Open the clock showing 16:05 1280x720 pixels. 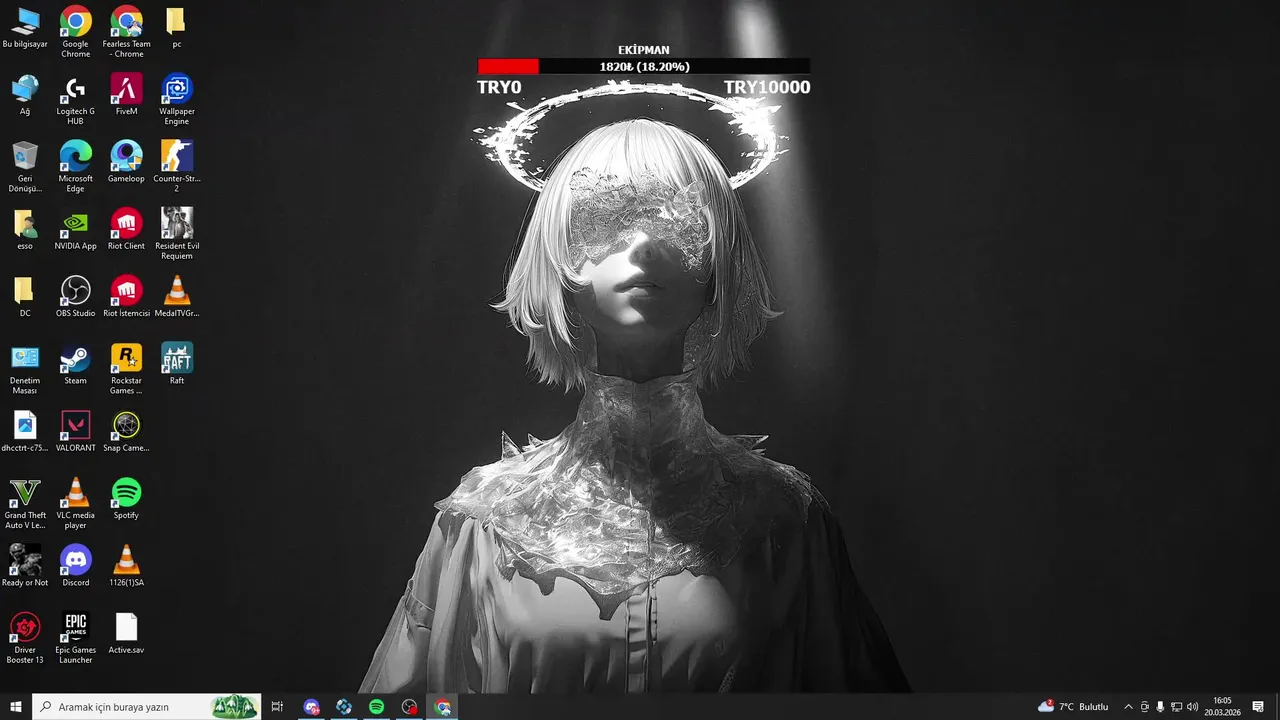(1222, 707)
